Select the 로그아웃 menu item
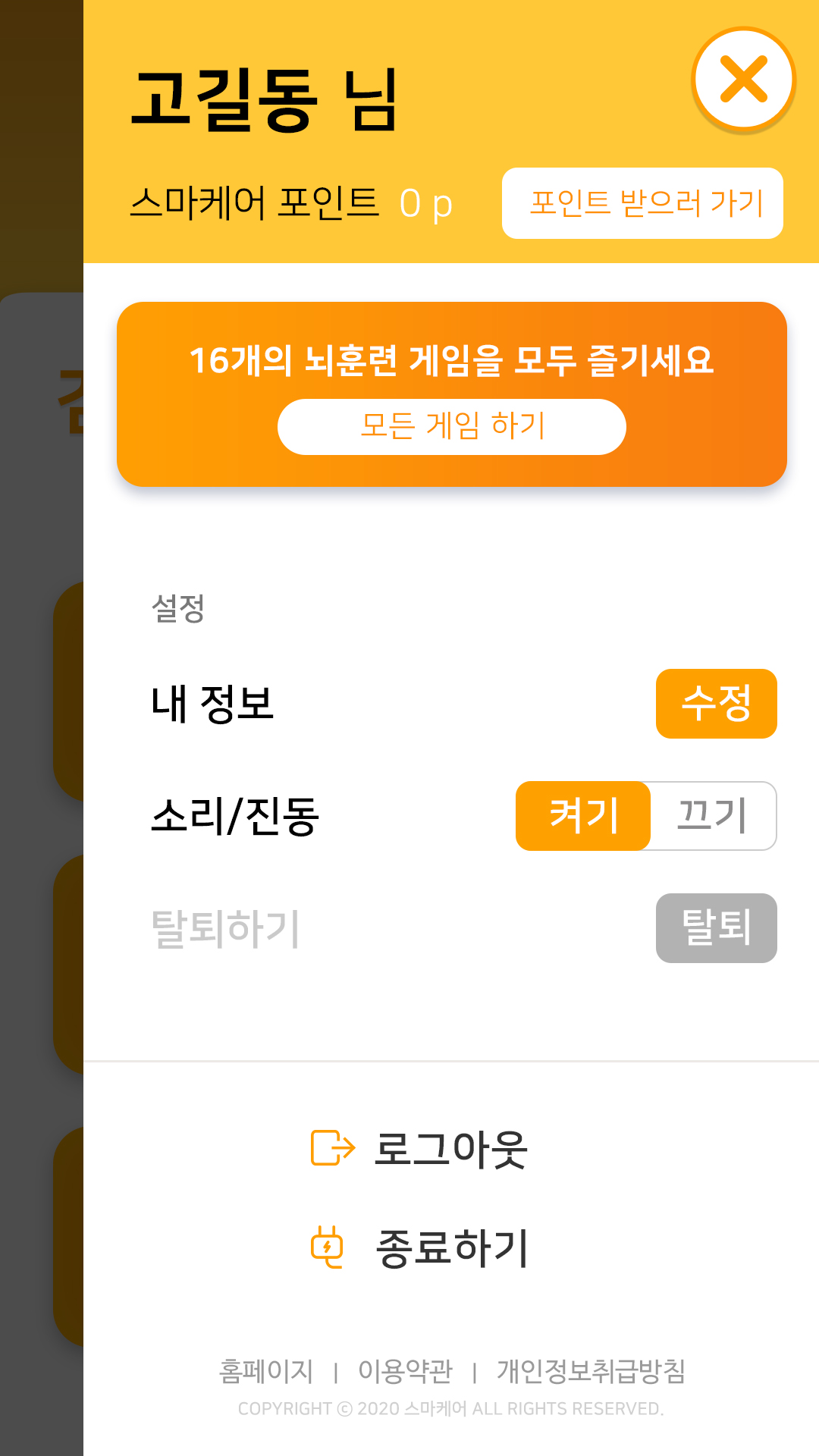This screenshot has width=819, height=1456. click(450, 1148)
